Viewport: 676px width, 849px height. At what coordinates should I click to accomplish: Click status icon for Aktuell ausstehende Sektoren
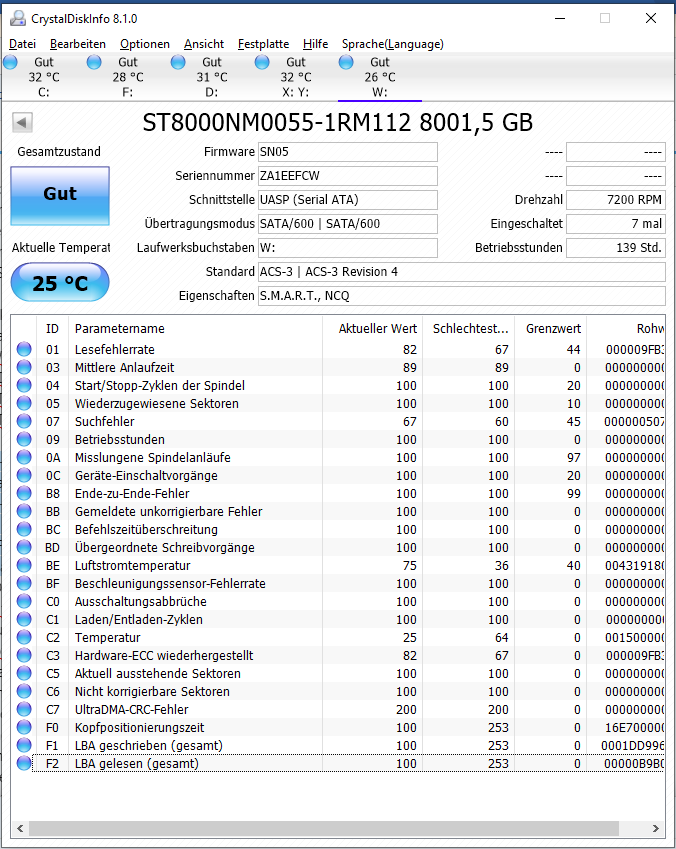(x=24, y=673)
